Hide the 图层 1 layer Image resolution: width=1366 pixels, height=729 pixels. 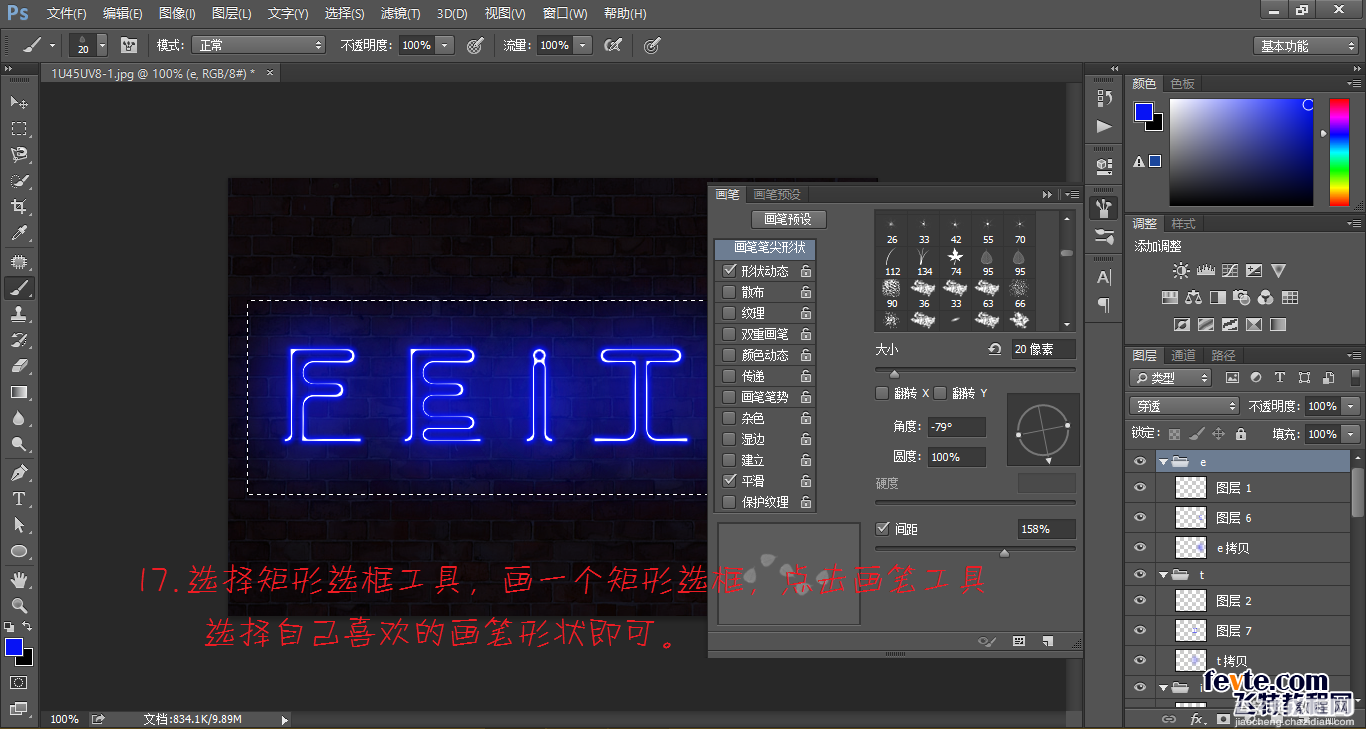coord(1139,488)
